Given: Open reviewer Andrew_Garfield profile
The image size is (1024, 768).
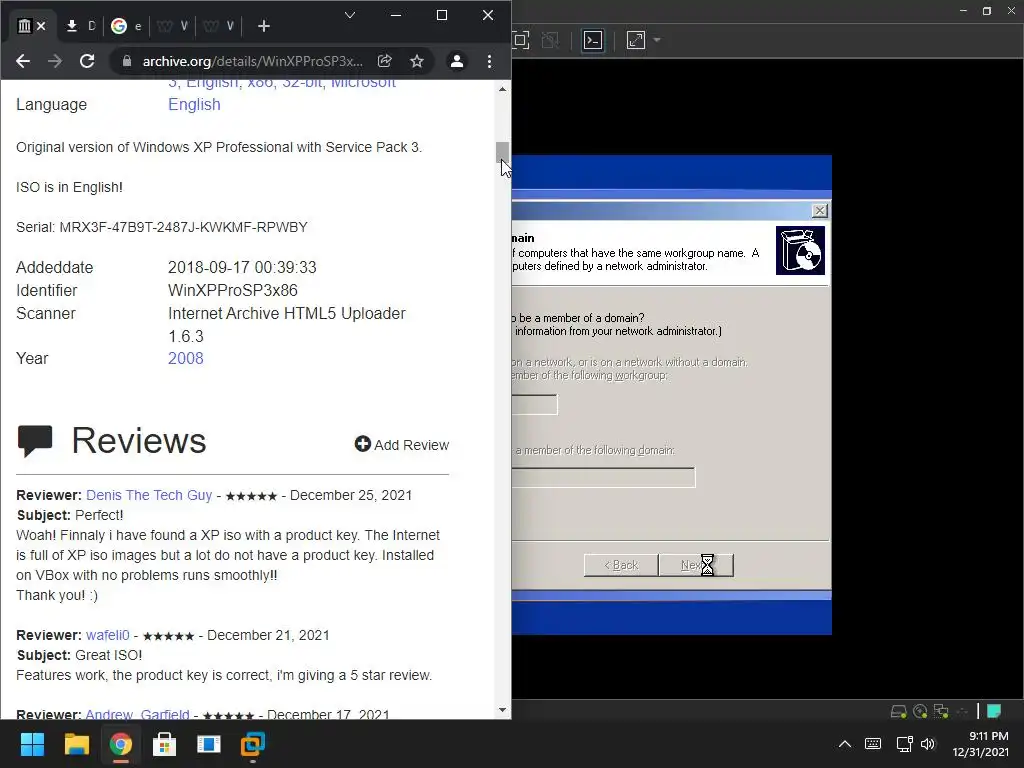Looking at the screenshot, I should pyautogui.click(x=138, y=714).
